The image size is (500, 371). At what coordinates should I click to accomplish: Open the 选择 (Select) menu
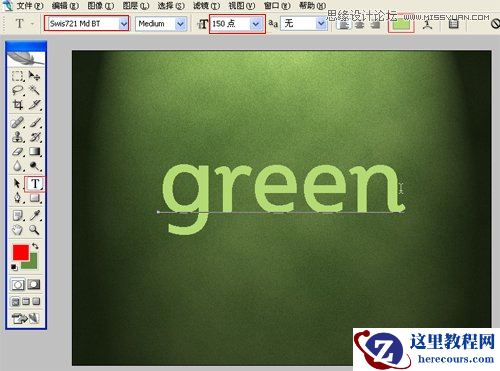pyautogui.click(x=171, y=5)
